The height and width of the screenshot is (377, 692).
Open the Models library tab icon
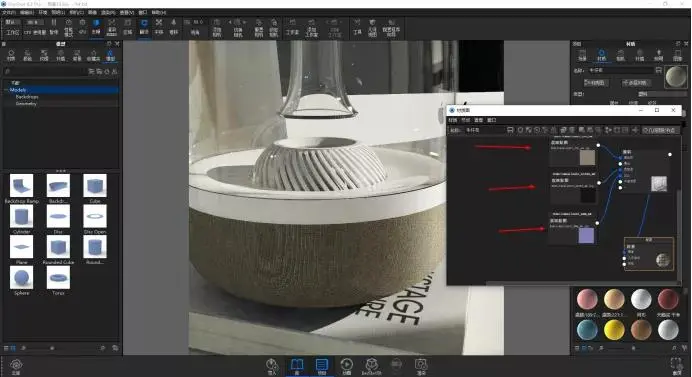pos(110,56)
